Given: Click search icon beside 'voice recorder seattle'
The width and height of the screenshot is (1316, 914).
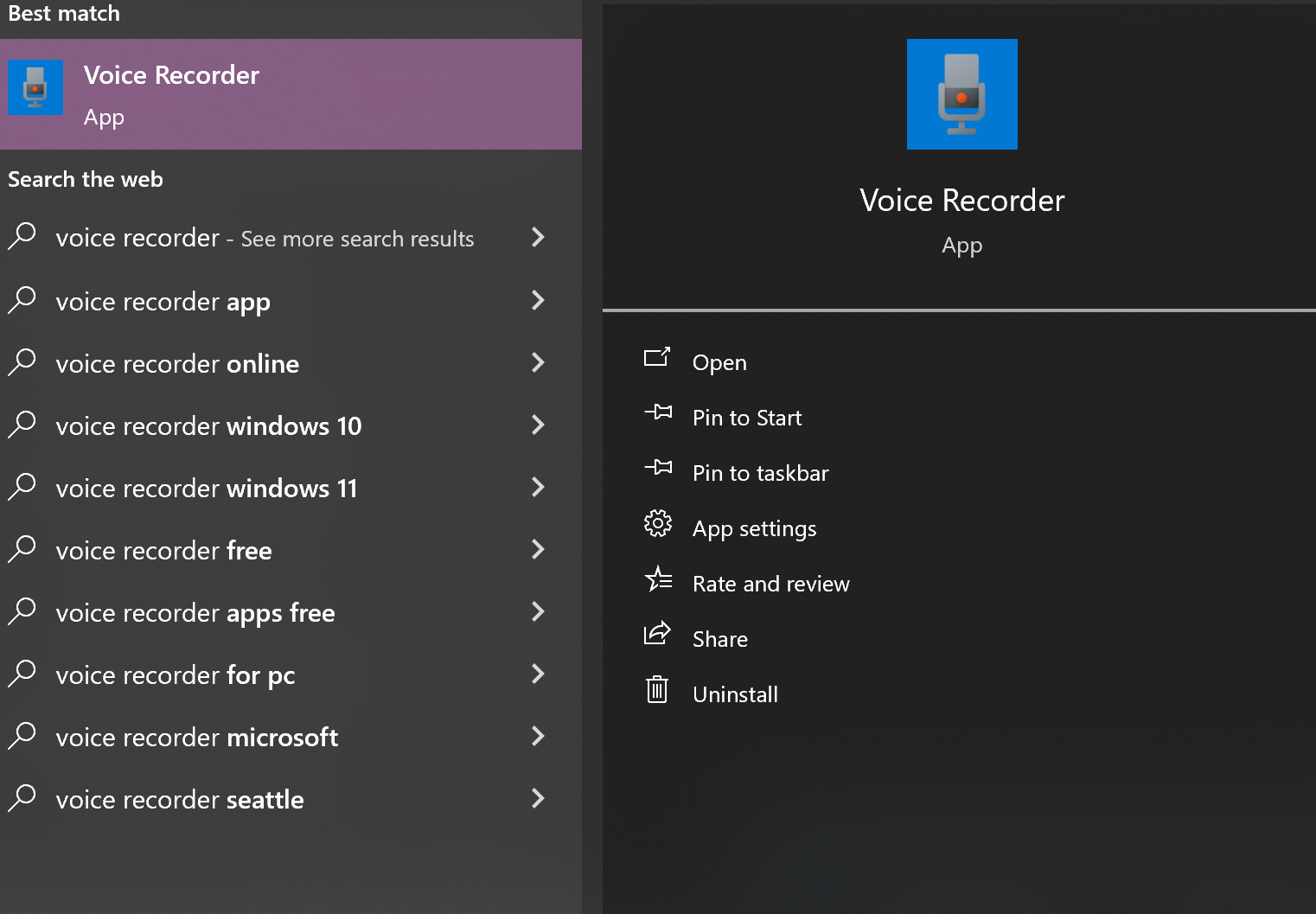Looking at the screenshot, I should [x=22, y=798].
